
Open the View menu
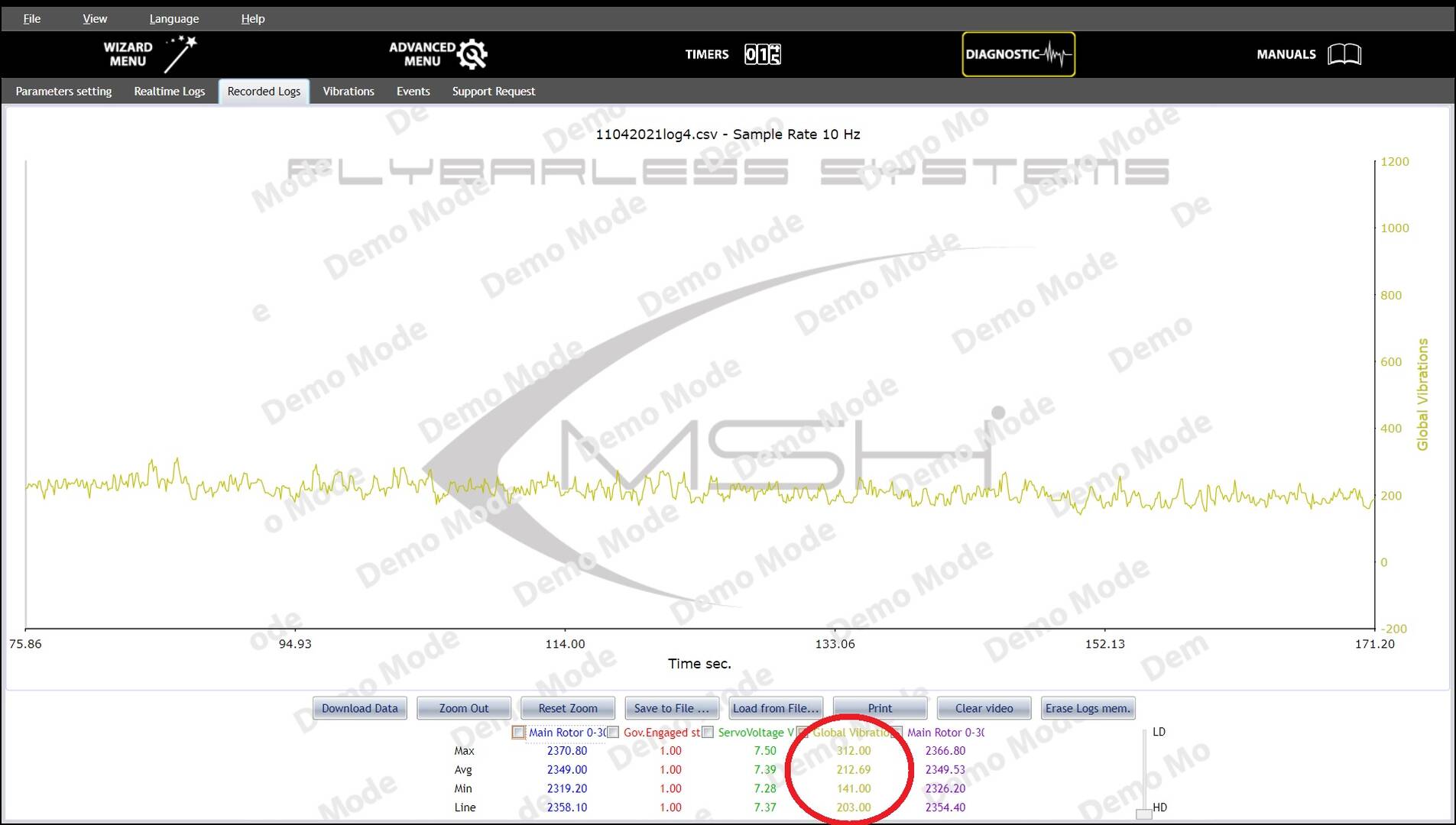[95, 18]
